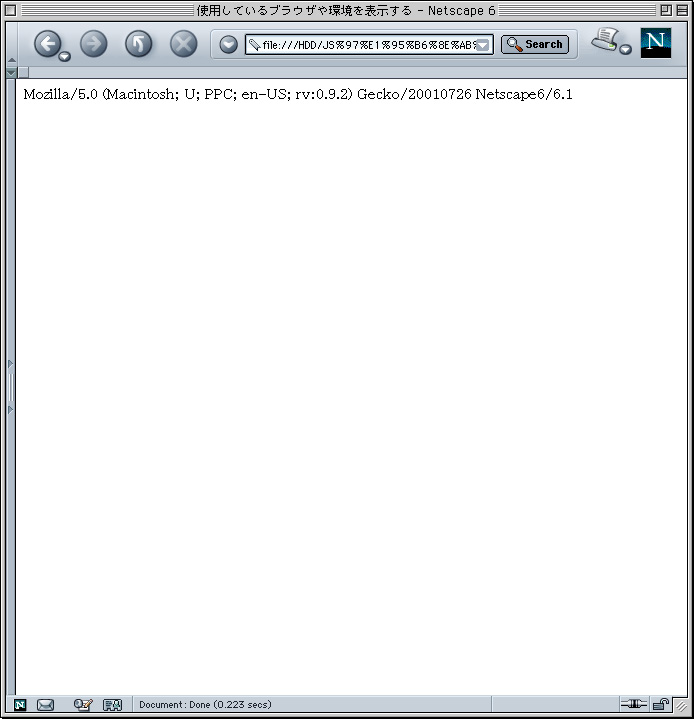694x719 pixels.
Task: Collapse the navigation toolbar grippy
Action: click(12, 44)
